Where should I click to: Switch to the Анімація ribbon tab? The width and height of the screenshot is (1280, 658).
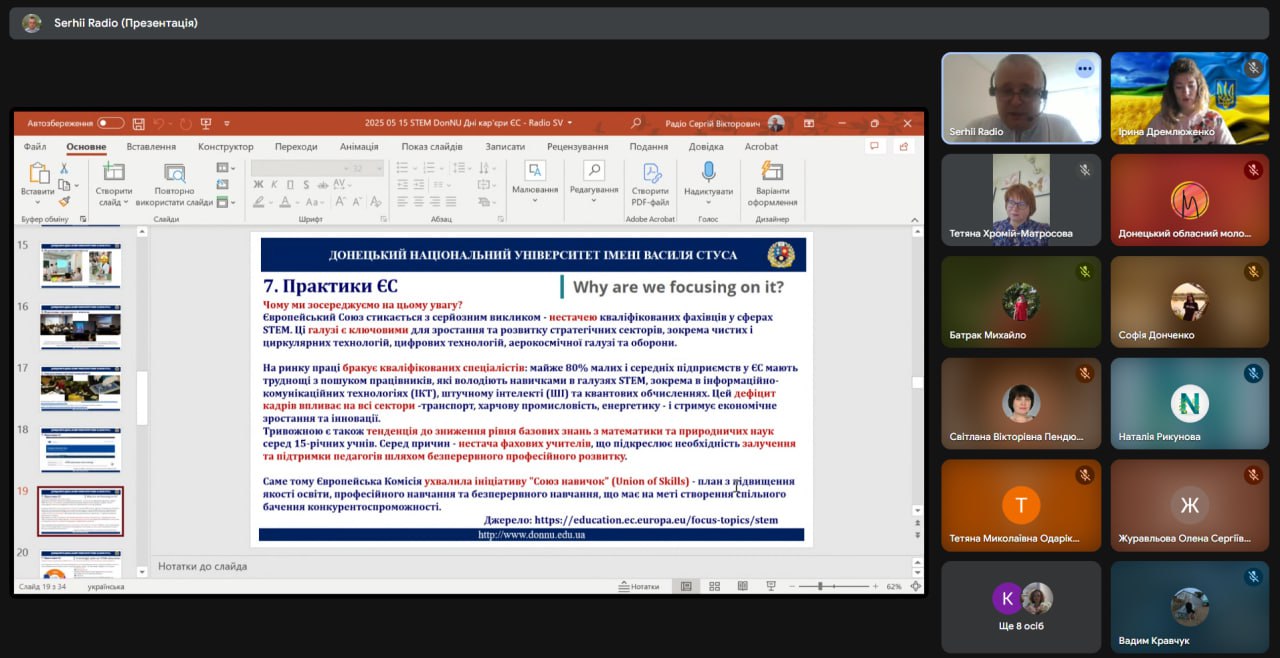tap(359, 147)
